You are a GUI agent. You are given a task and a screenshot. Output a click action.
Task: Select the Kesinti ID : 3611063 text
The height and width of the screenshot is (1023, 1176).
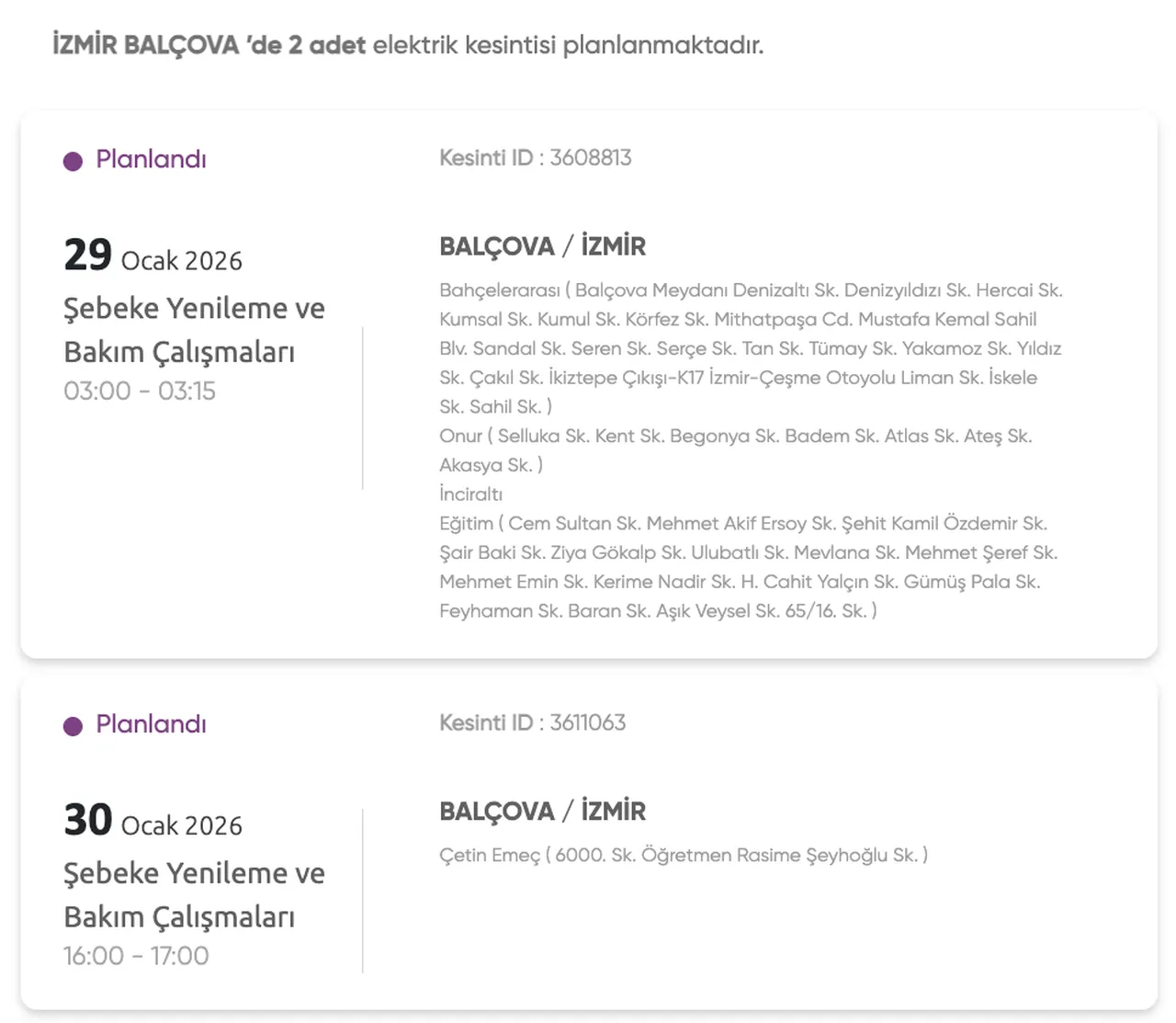pos(532,722)
